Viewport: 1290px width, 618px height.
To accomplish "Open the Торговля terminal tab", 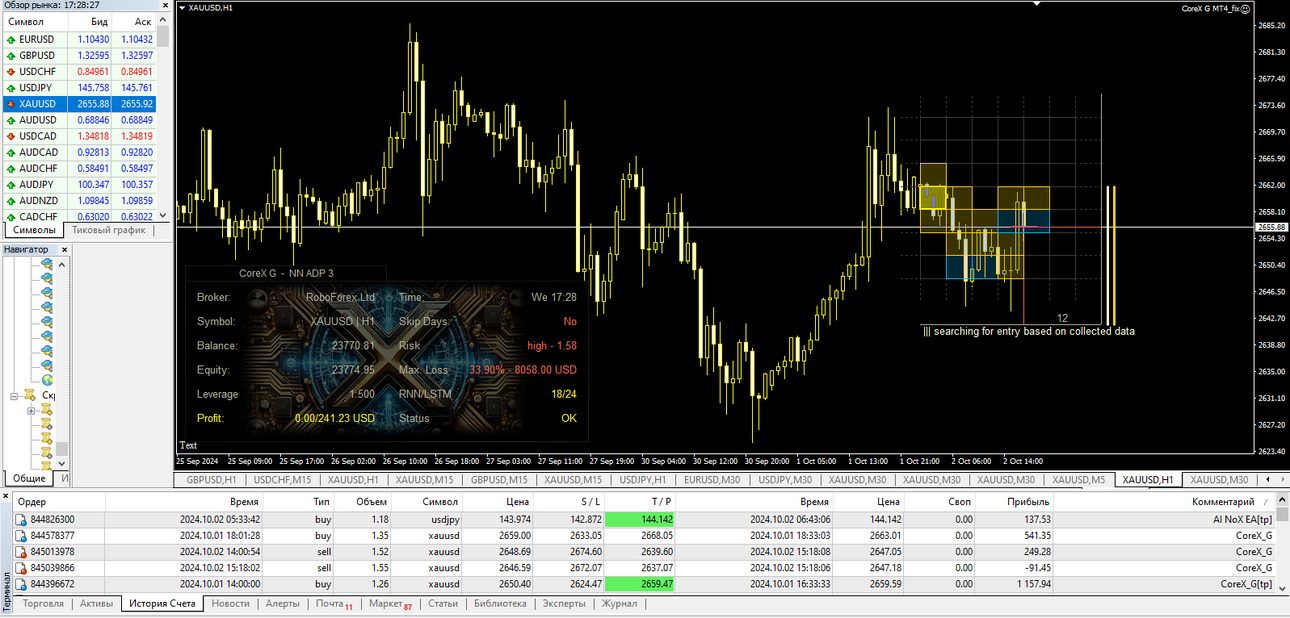I will [43, 604].
